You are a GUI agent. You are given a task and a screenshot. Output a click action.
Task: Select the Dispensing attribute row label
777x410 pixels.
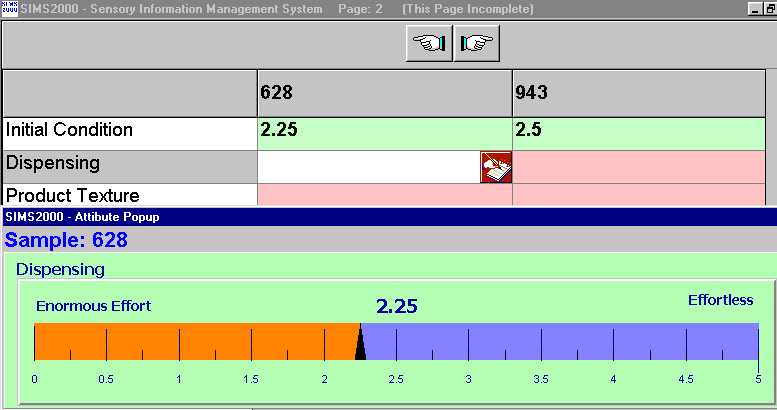pos(129,164)
